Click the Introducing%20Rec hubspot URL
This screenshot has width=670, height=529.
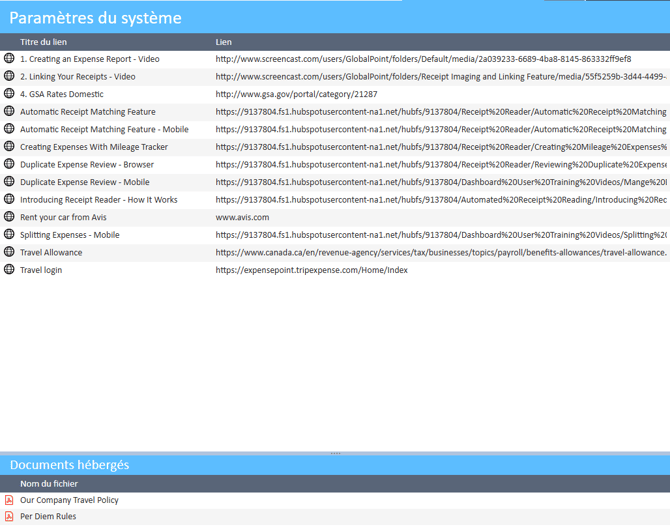441,200
